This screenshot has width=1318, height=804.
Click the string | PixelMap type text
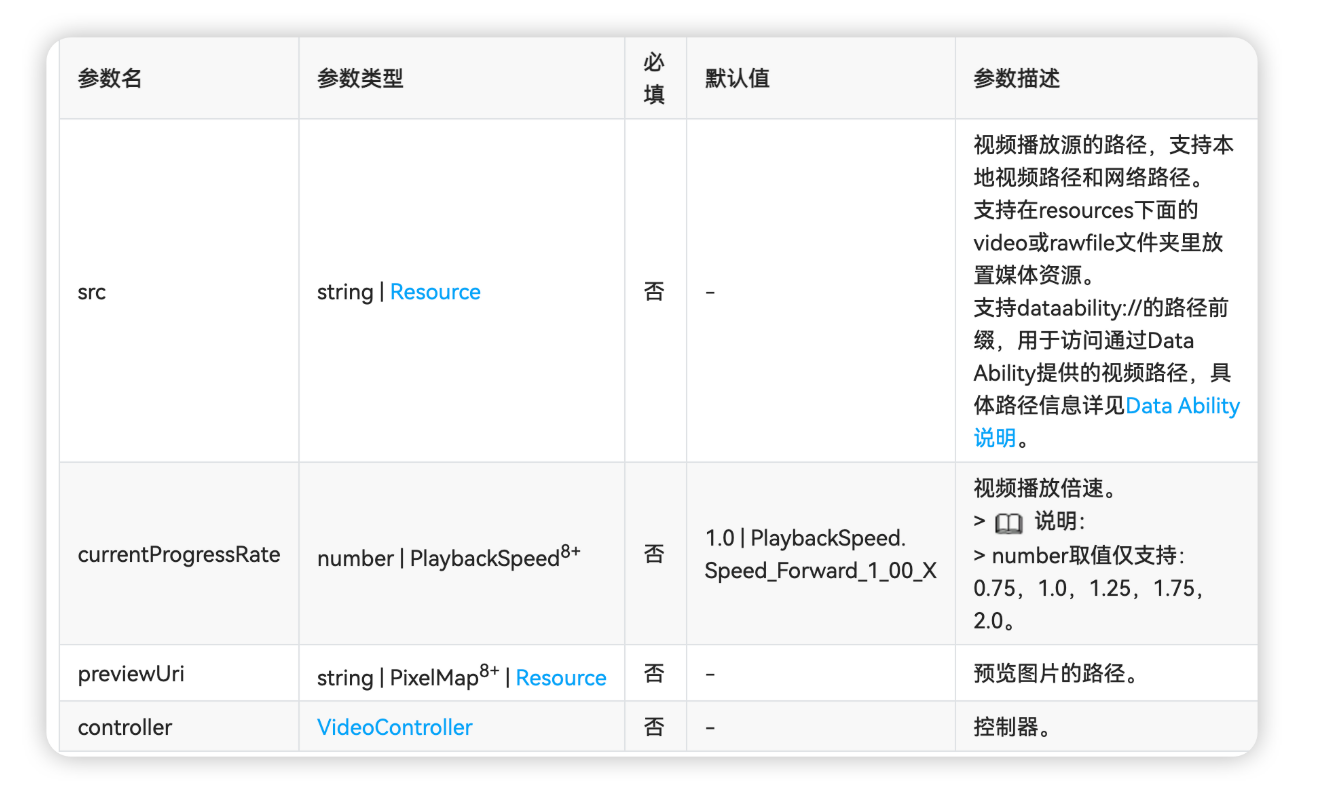(408, 676)
